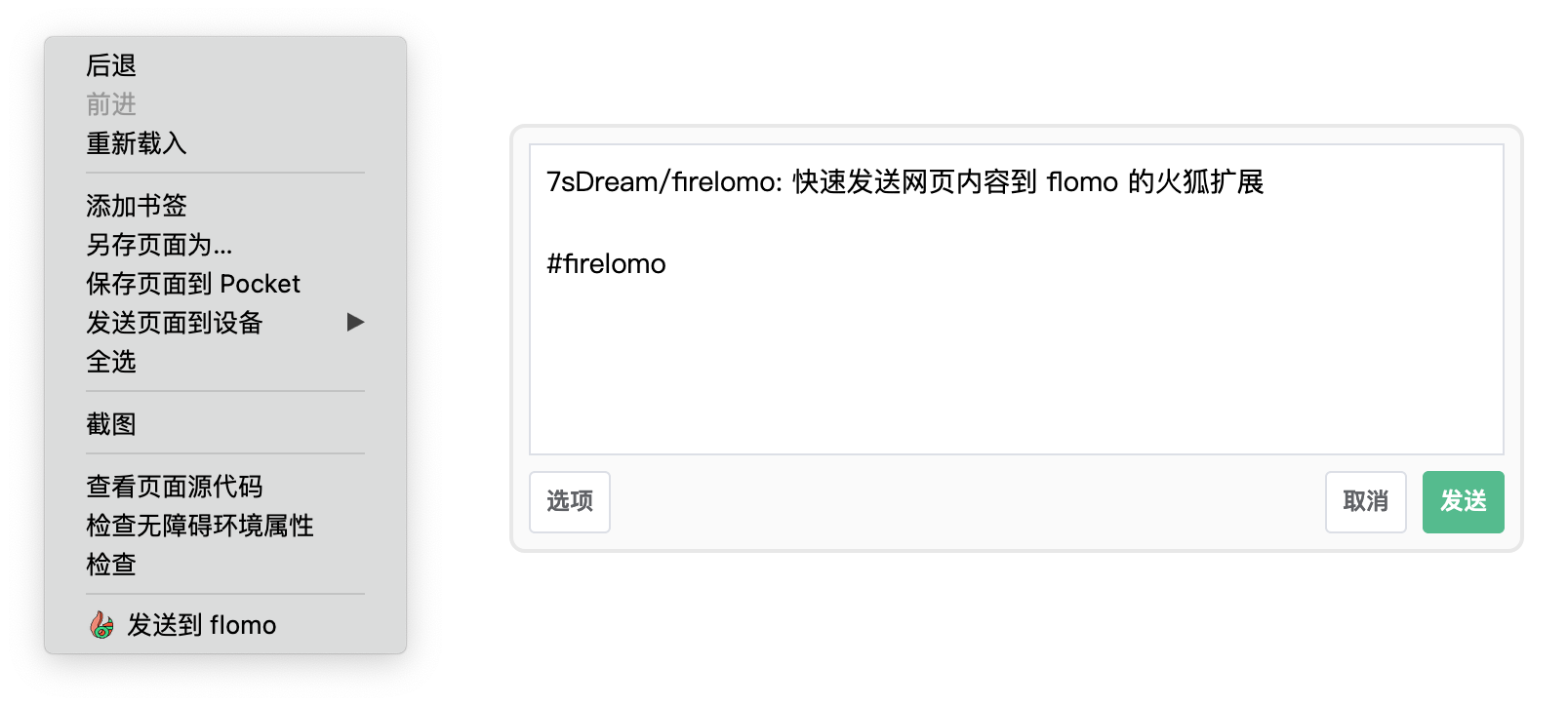The height and width of the screenshot is (706, 1568).
Task: Click "检查无障碍环境属性" accessibility entry
Action: 199,526
